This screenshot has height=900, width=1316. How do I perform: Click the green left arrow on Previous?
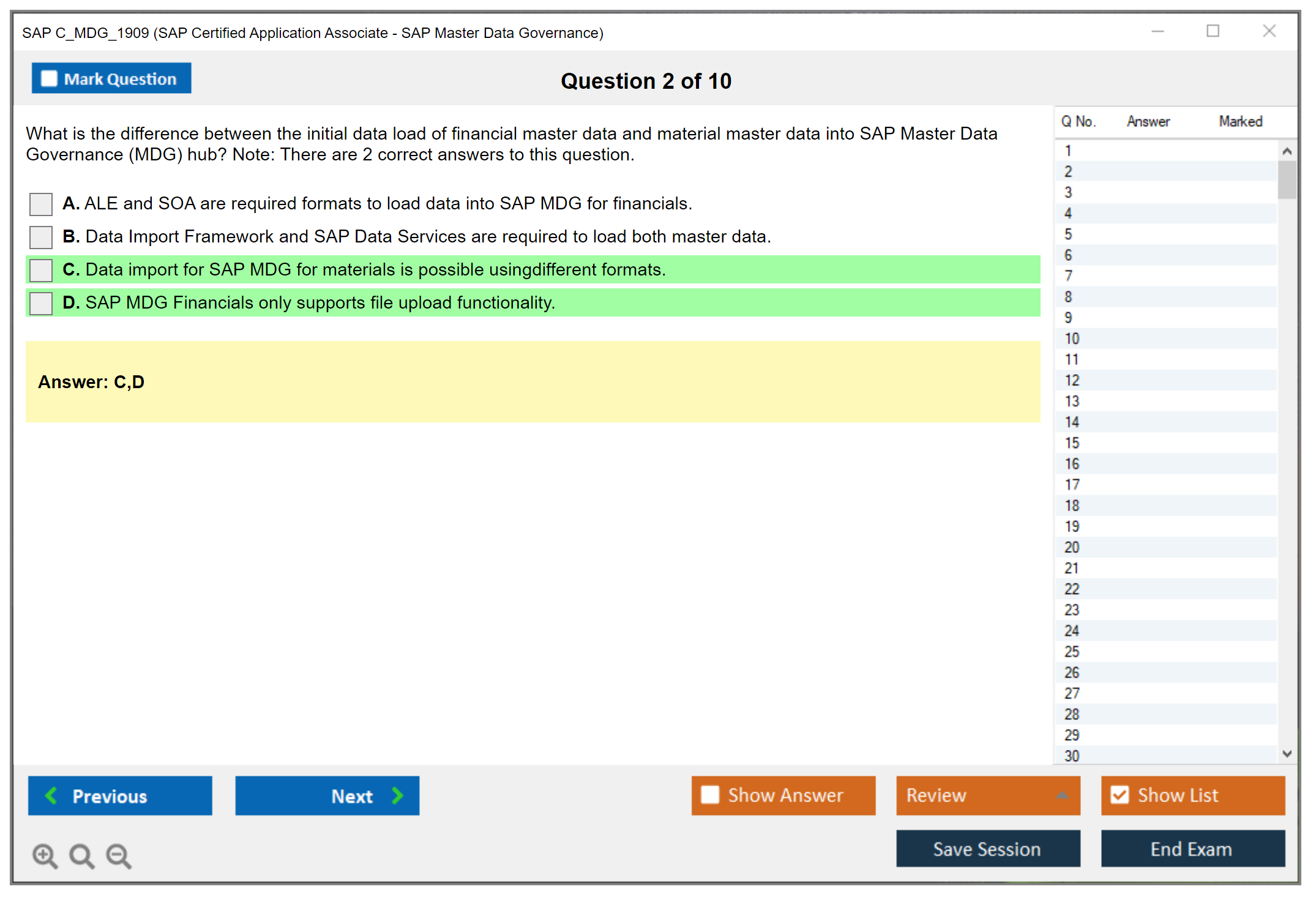click(51, 795)
